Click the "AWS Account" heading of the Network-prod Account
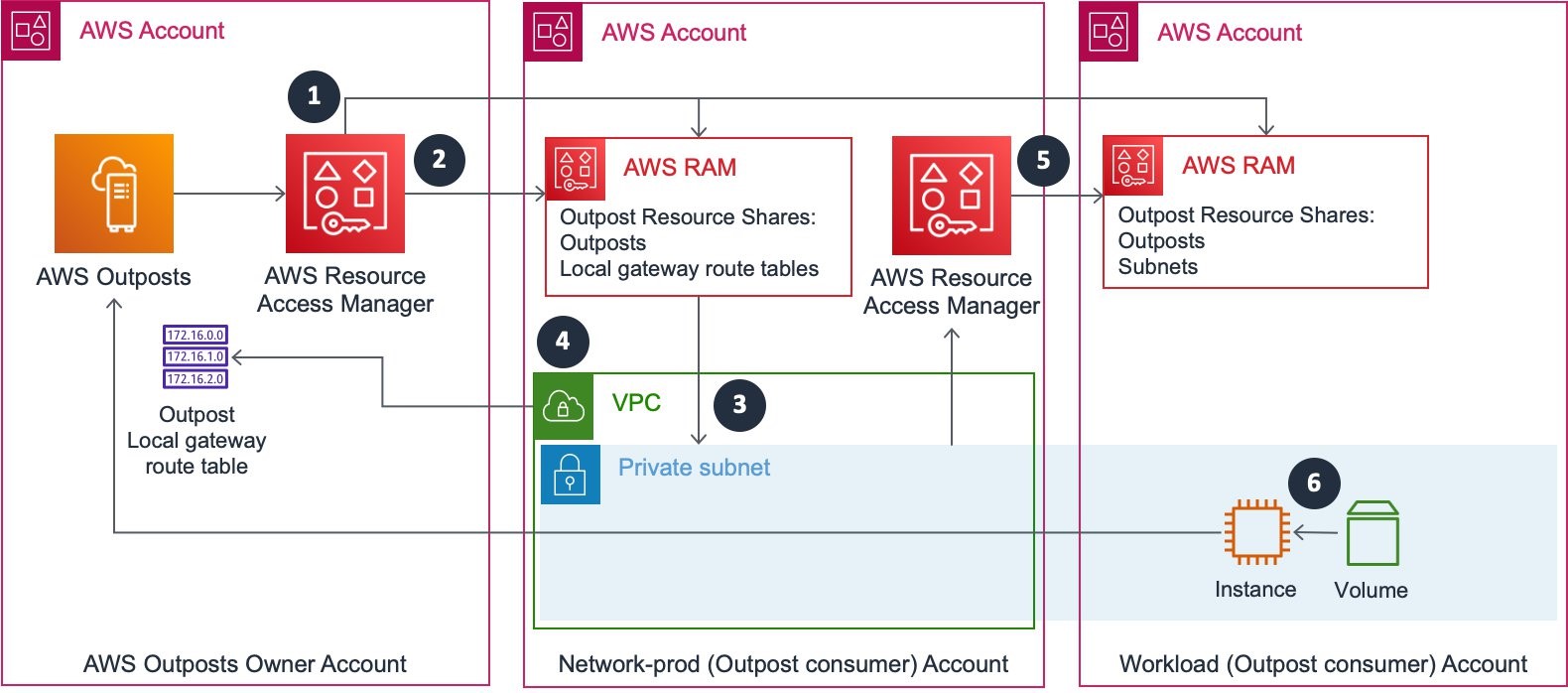This screenshot has height=693, width=1568. coord(674,33)
